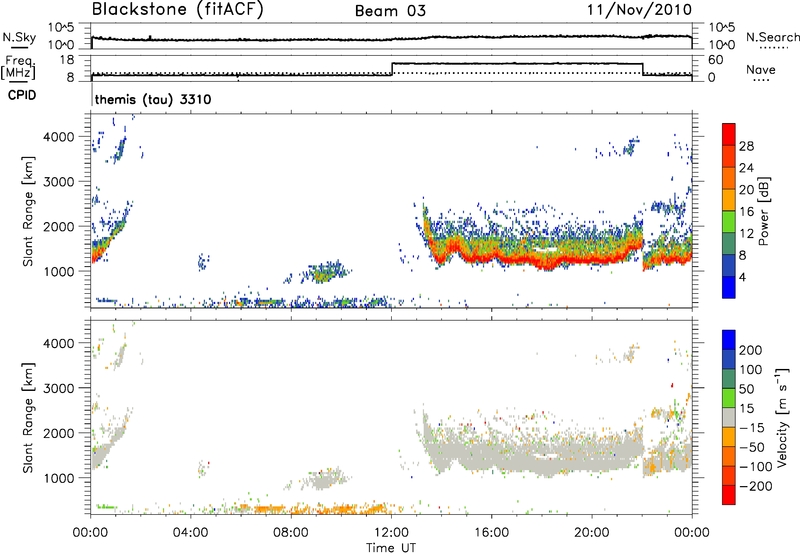The height and width of the screenshot is (554, 800).
Task: Click the '18' frequency axis tick label
Action: [x=67, y=60]
